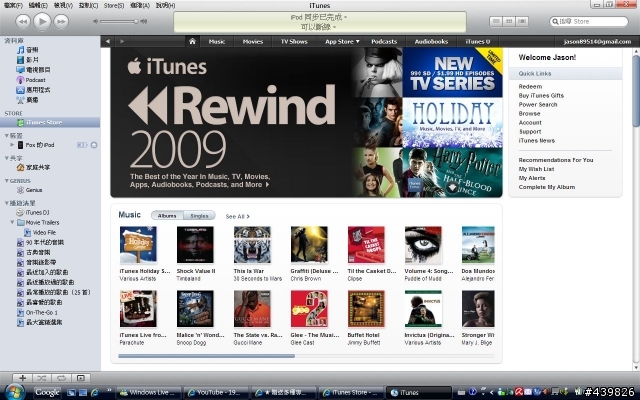Image resolution: width=640 pixels, height=400 pixels.
Task: Open the Movies store tab
Action: (x=253, y=41)
